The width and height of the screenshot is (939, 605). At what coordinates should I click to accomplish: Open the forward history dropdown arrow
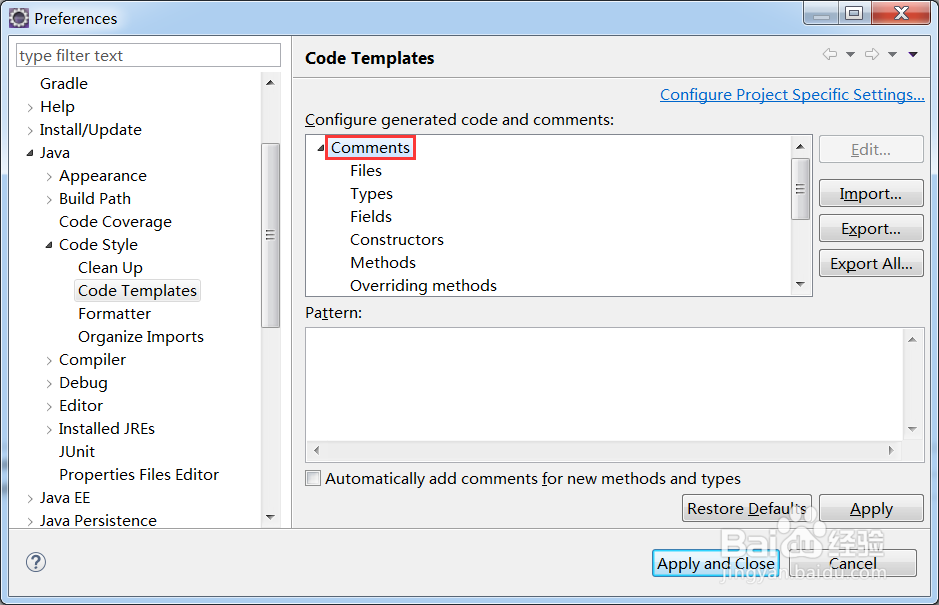[892, 55]
